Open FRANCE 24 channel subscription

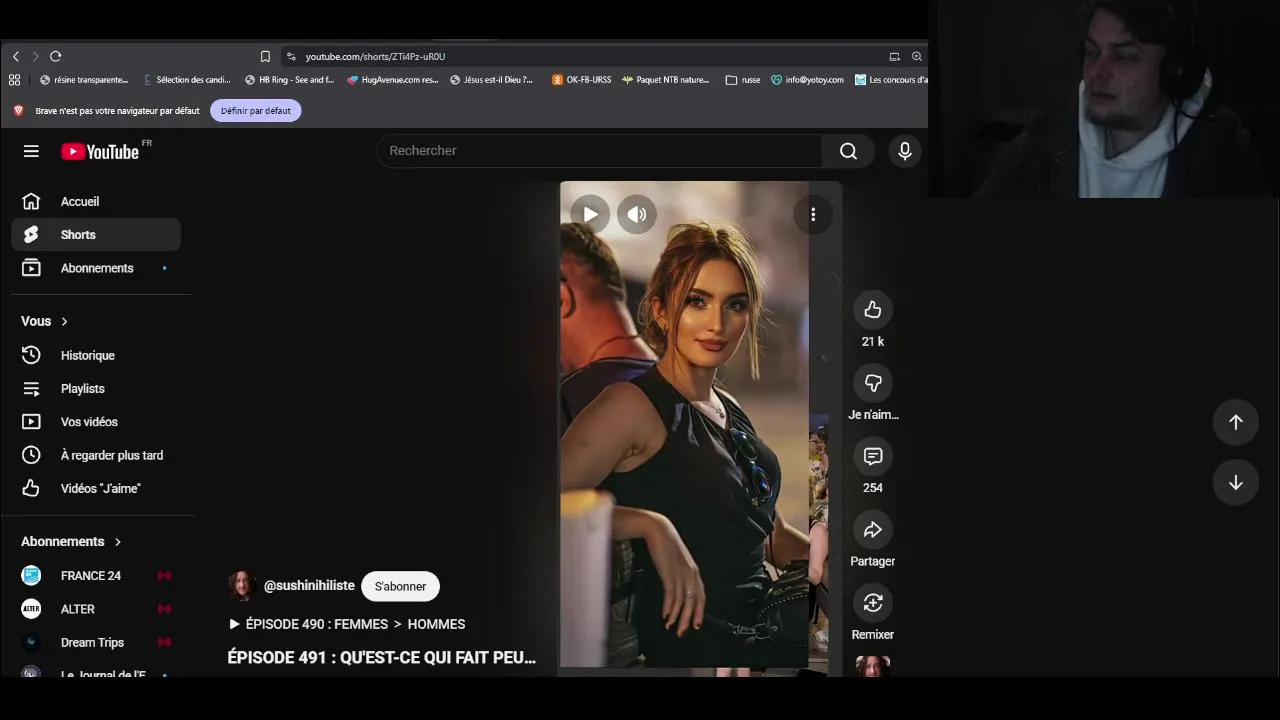click(x=96, y=576)
